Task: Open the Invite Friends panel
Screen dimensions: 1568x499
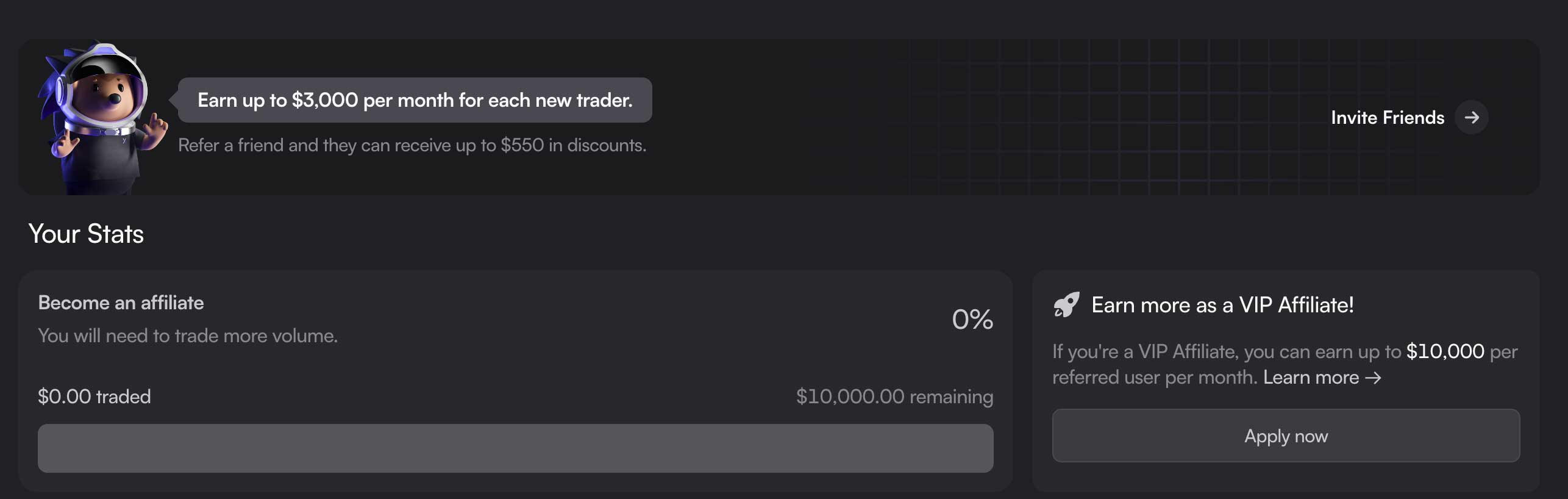Action: 1387,117
